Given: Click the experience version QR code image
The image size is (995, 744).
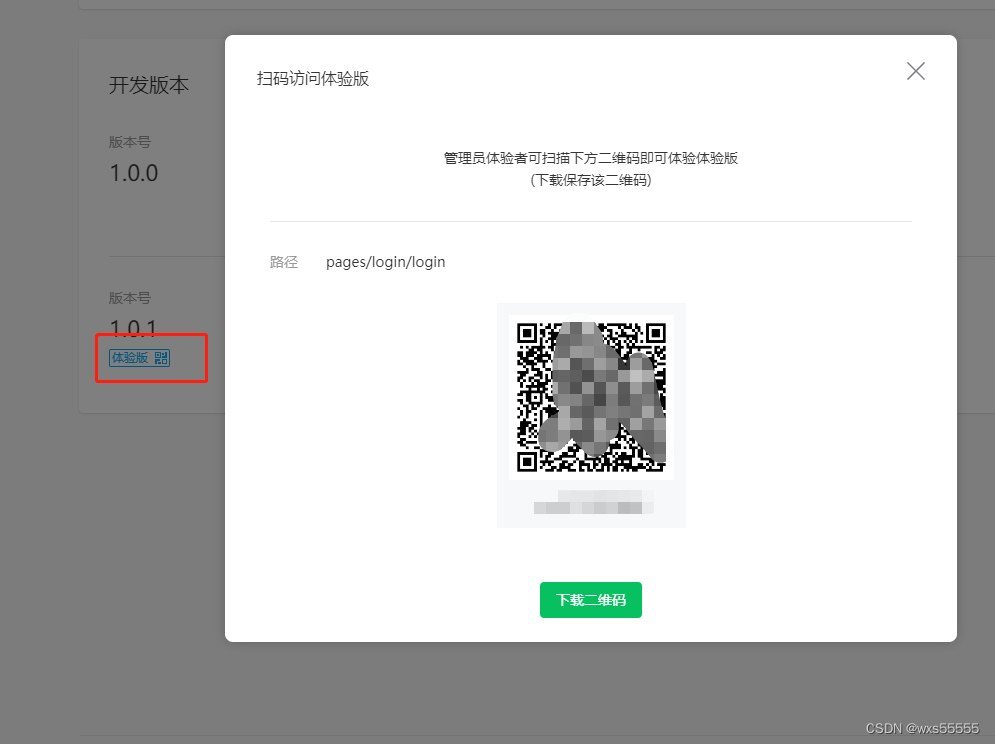Looking at the screenshot, I should click(x=591, y=397).
